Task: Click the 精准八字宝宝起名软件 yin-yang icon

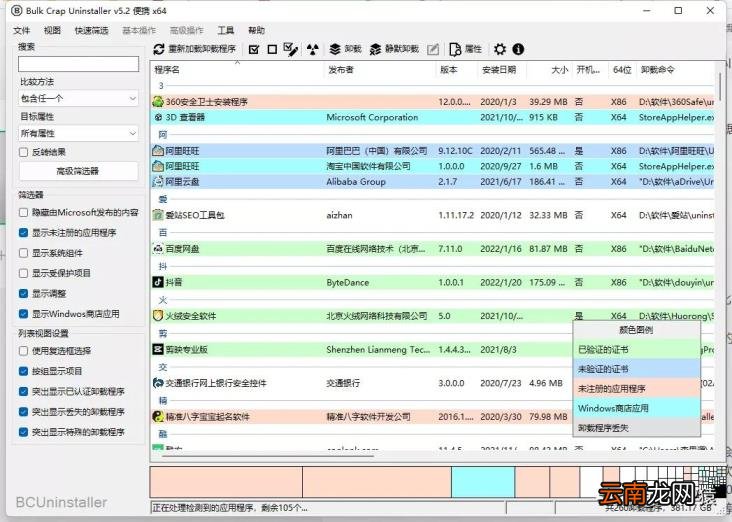Action: (158, 416)
